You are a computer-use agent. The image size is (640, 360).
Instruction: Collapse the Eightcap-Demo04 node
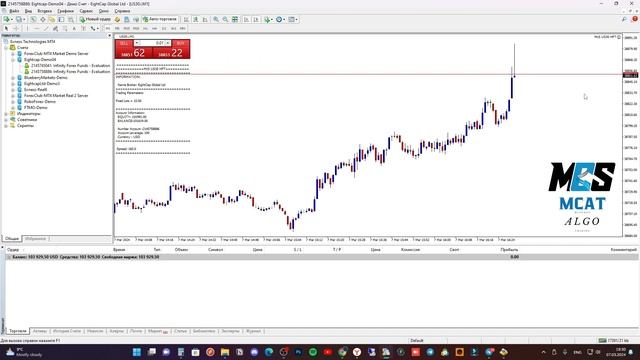point(13,60)
